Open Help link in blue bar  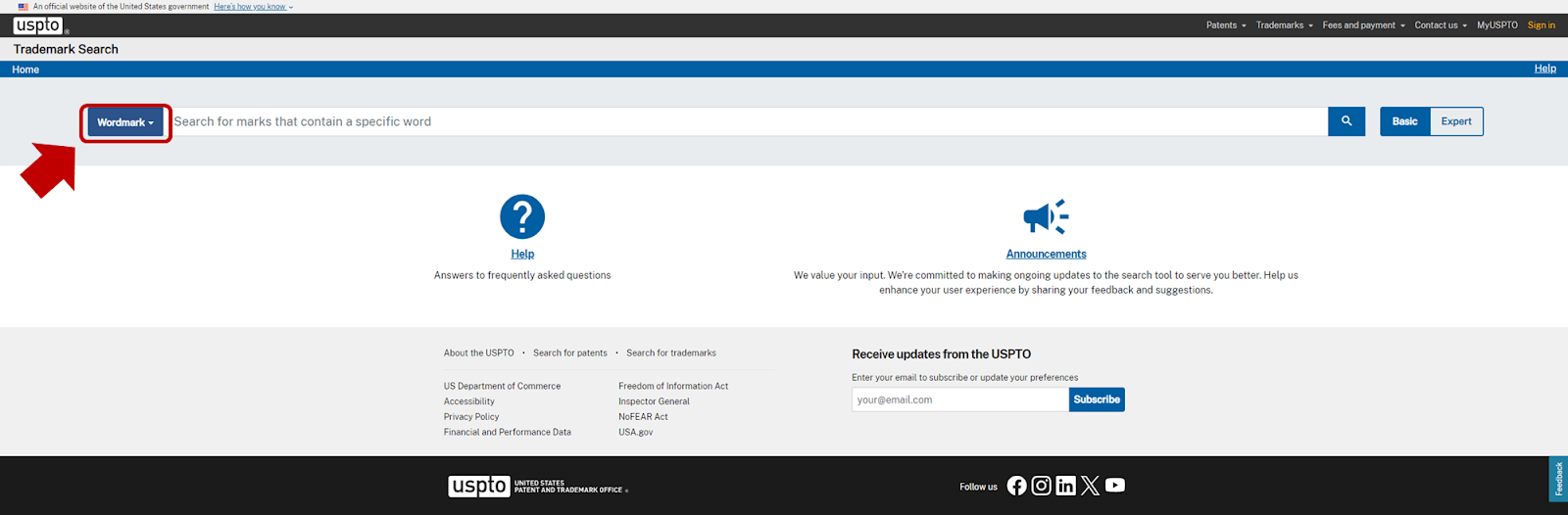coord(1545,69)
